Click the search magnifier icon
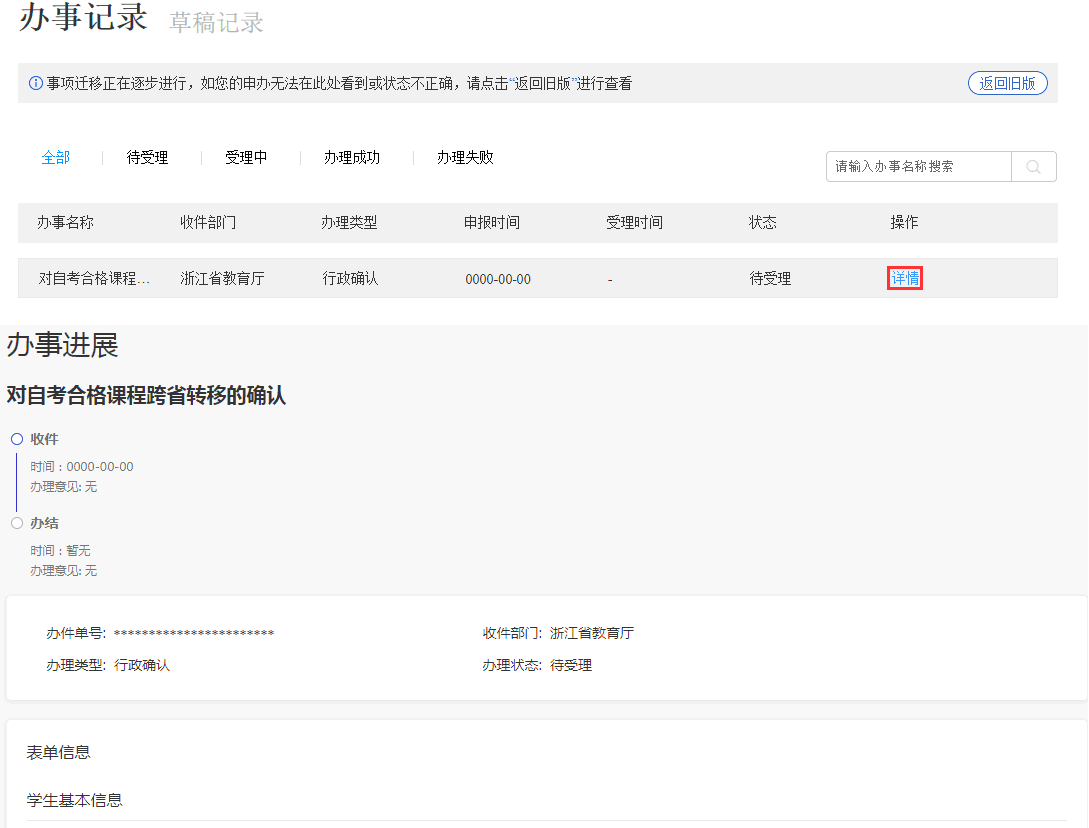1089x828 pixels. point(1033,166)
